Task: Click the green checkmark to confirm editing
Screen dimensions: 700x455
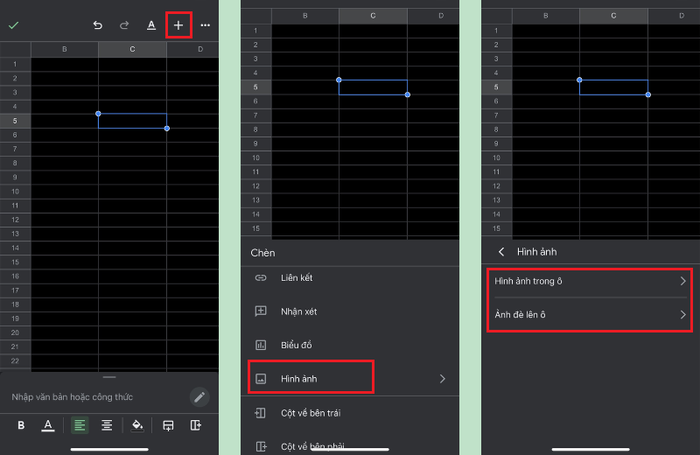Action: 13,25
